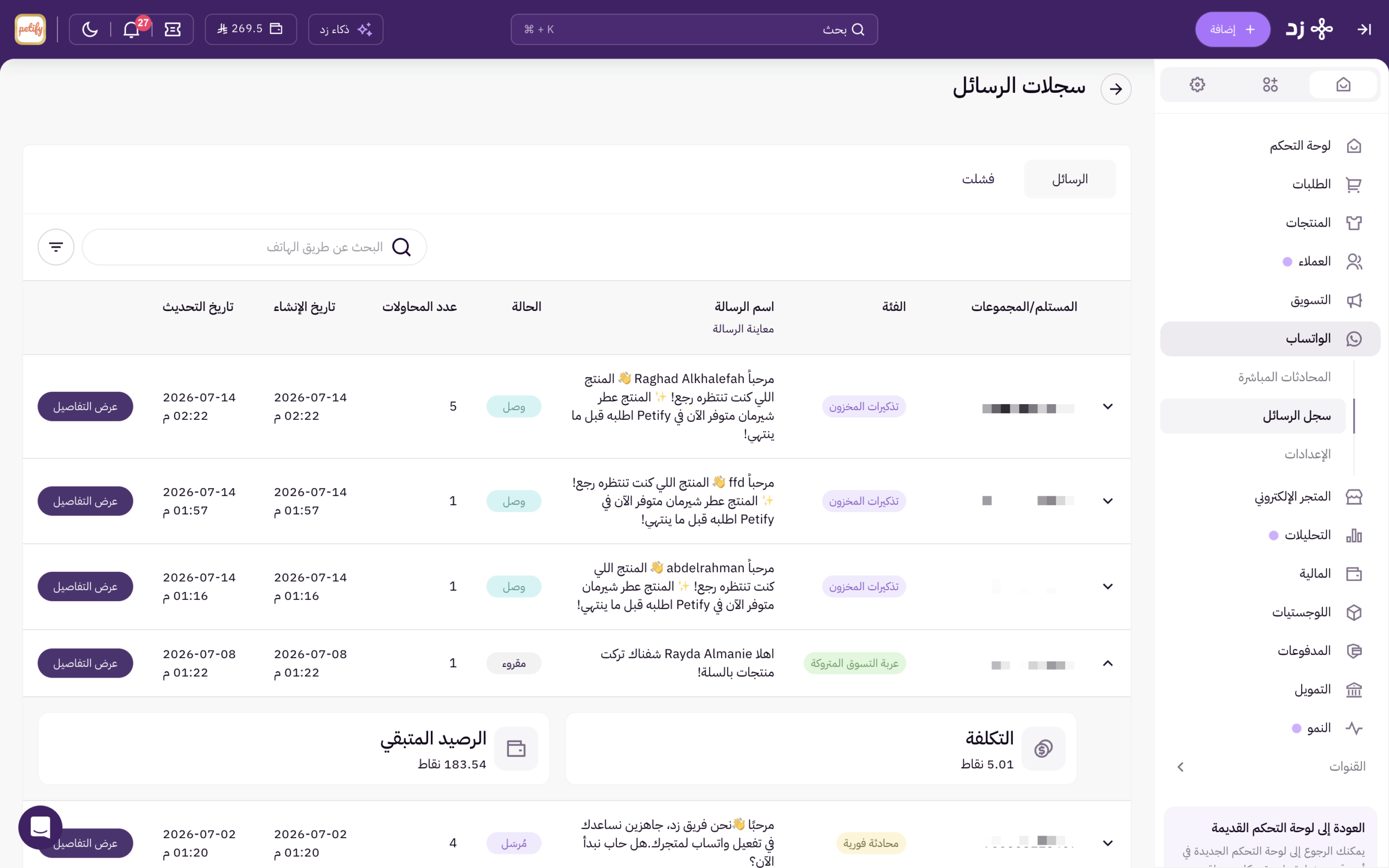Click مُرسَل status badge
Image resolution: width=1389 pixels, height=868 pixels.
514,843
